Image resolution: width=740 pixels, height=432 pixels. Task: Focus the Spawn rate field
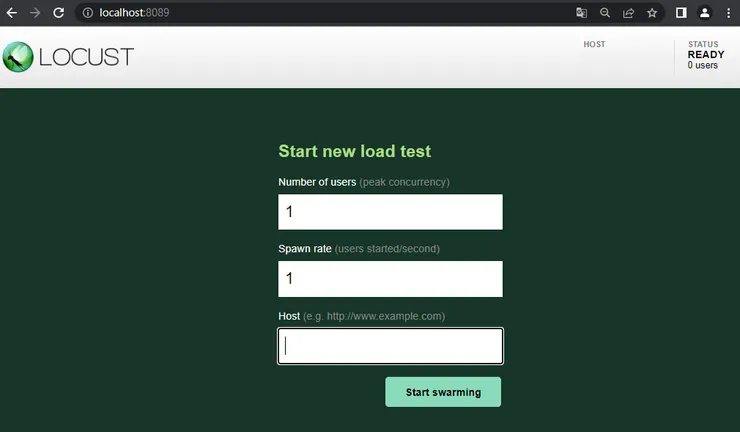pos(390,279)
